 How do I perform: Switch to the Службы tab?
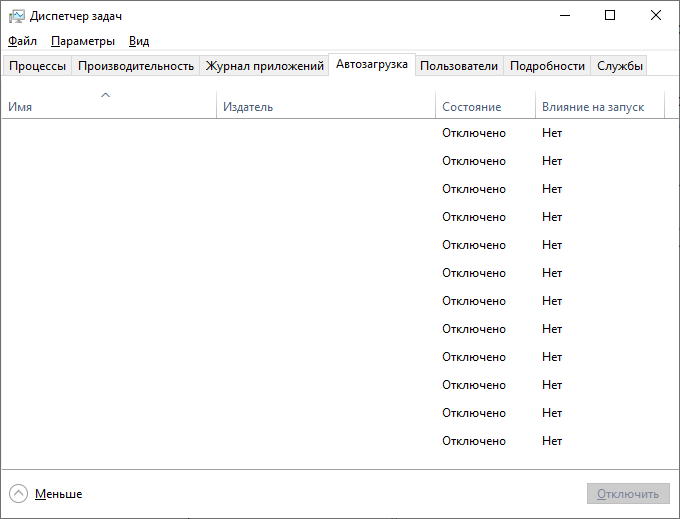coord(619,66)
